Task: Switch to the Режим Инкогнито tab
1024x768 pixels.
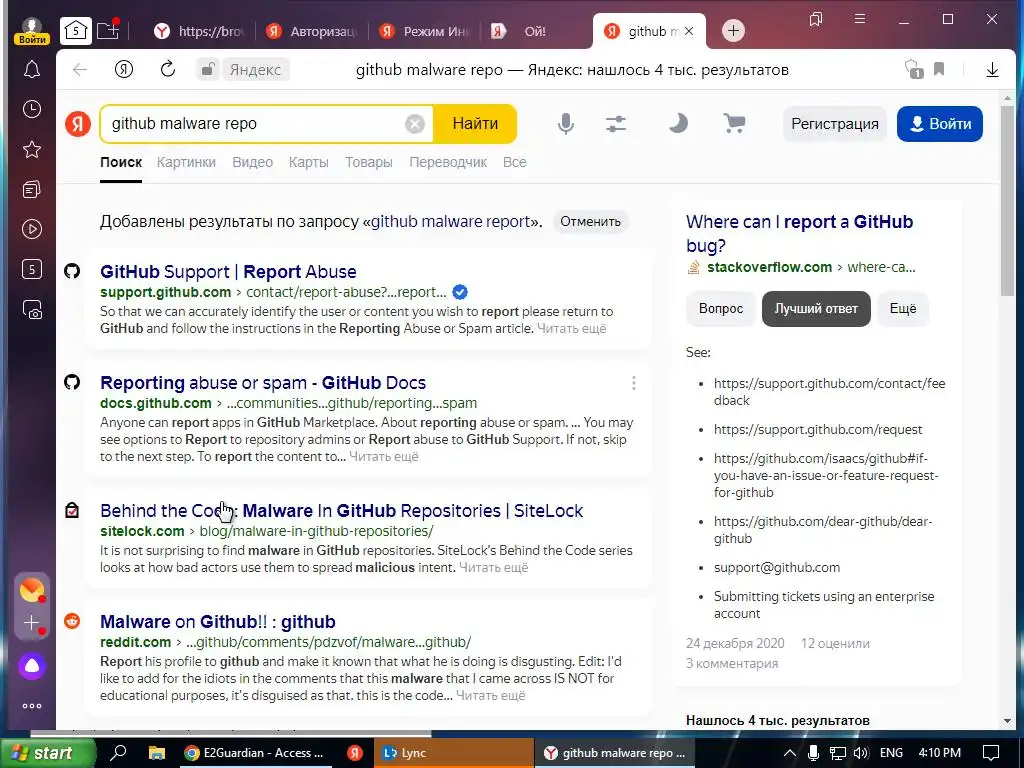Action: point(425,31)
